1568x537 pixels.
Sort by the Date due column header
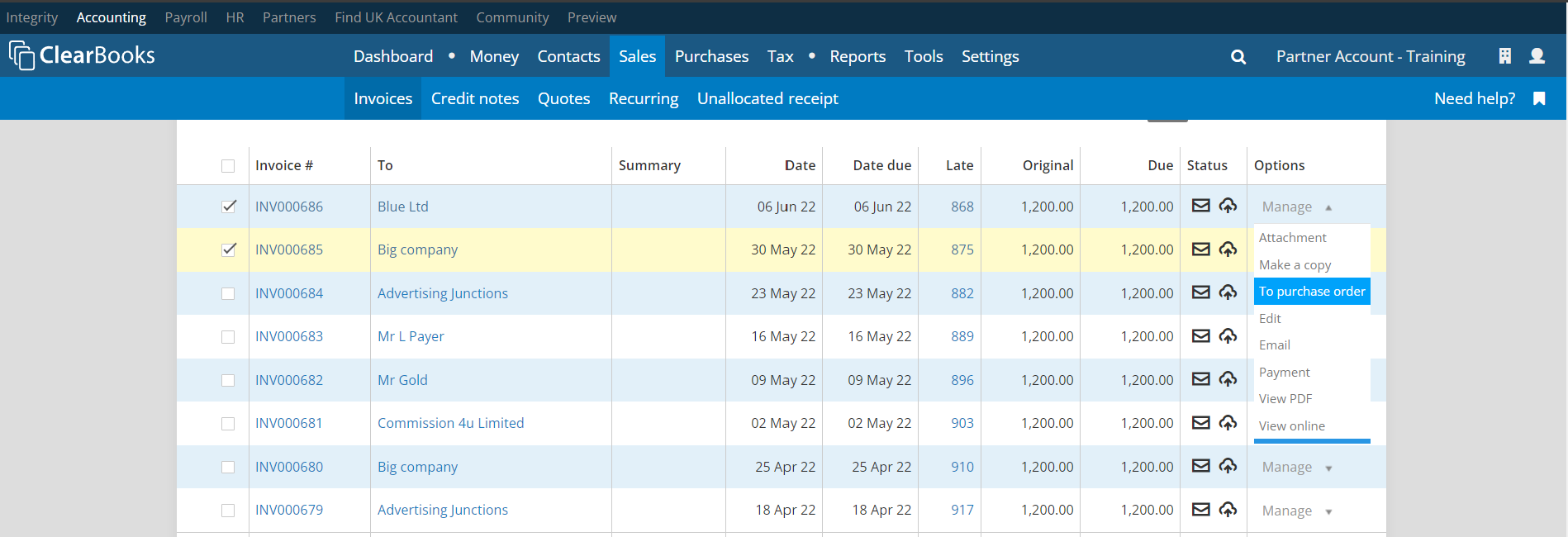pos(881,165)
